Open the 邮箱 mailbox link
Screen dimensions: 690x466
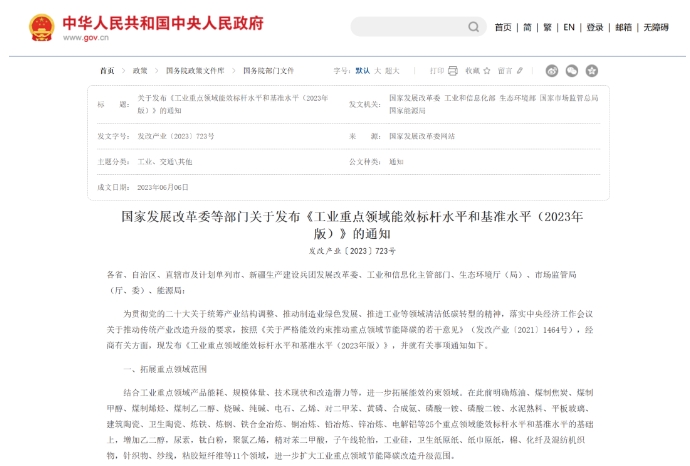[624, 27]
